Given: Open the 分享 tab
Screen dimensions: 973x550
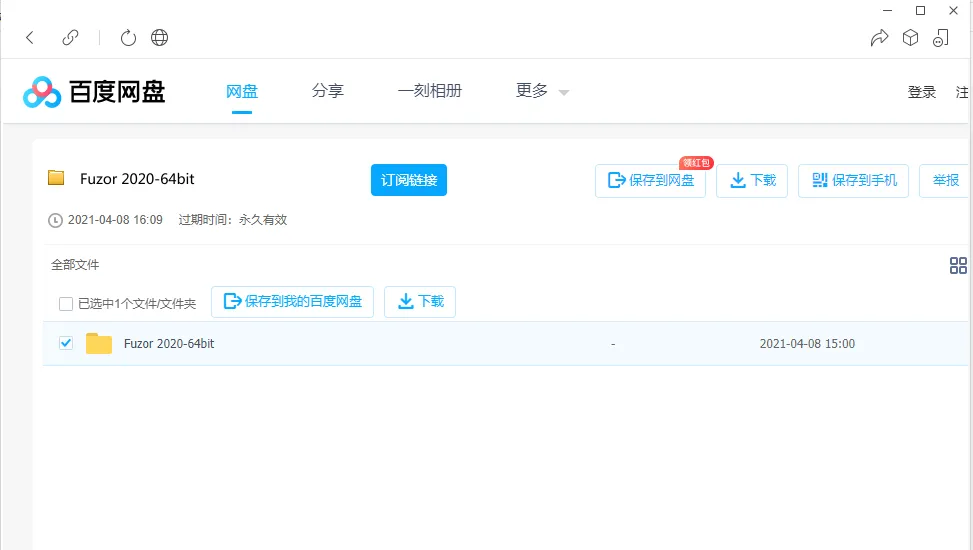Looking at the screenshot, I should click(x=328, y=91).
